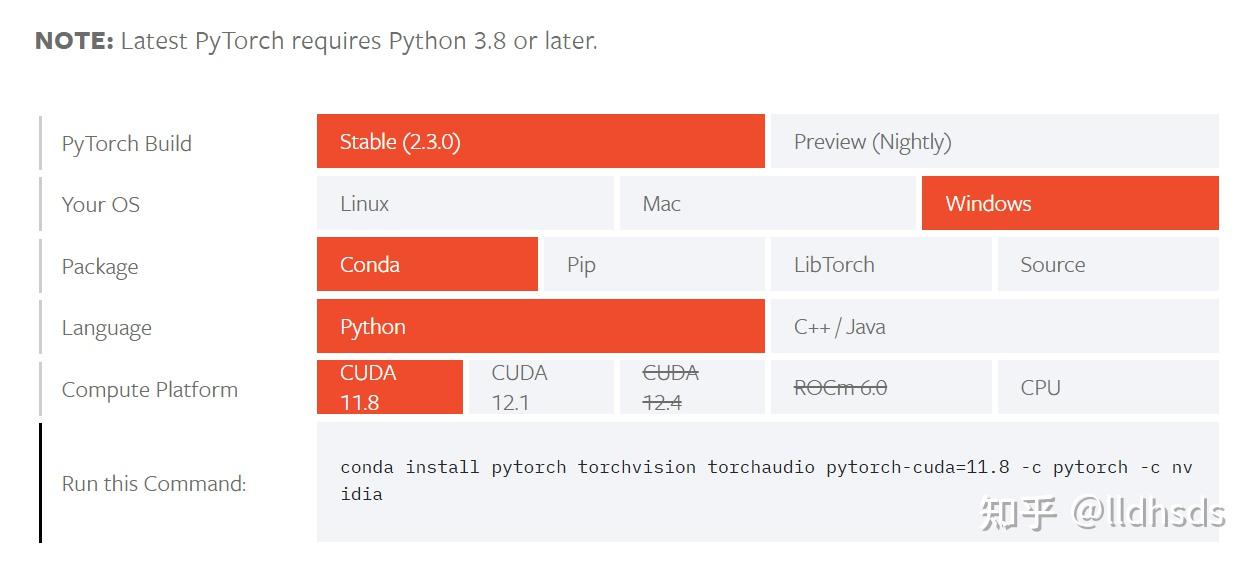Choose the Conda package option
Image resolution: width=1258 pixels, height=563 pixels.
(x=427, y=265)
